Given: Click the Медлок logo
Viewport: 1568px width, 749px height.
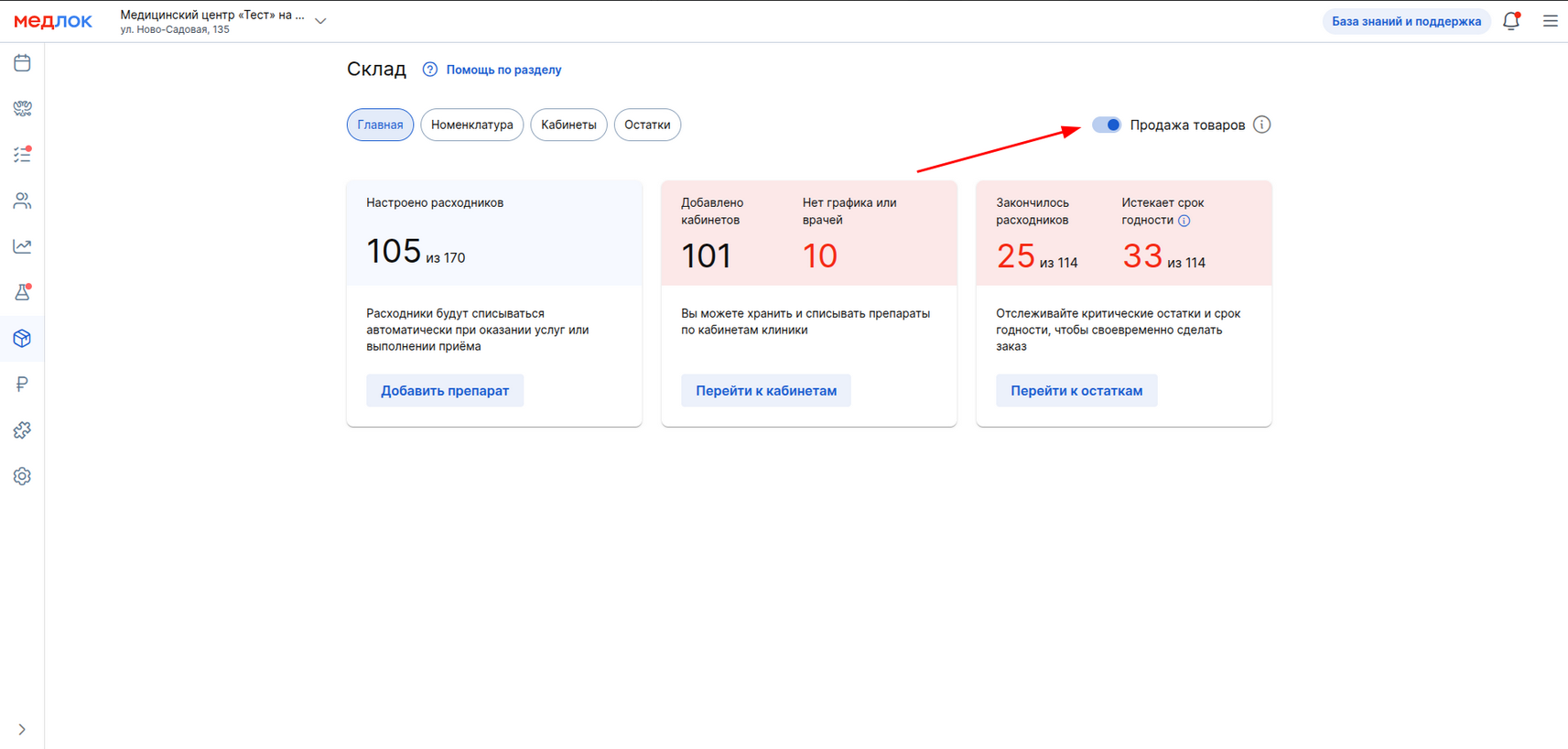Looking at the screenshot, I should [x=53, y=21].
